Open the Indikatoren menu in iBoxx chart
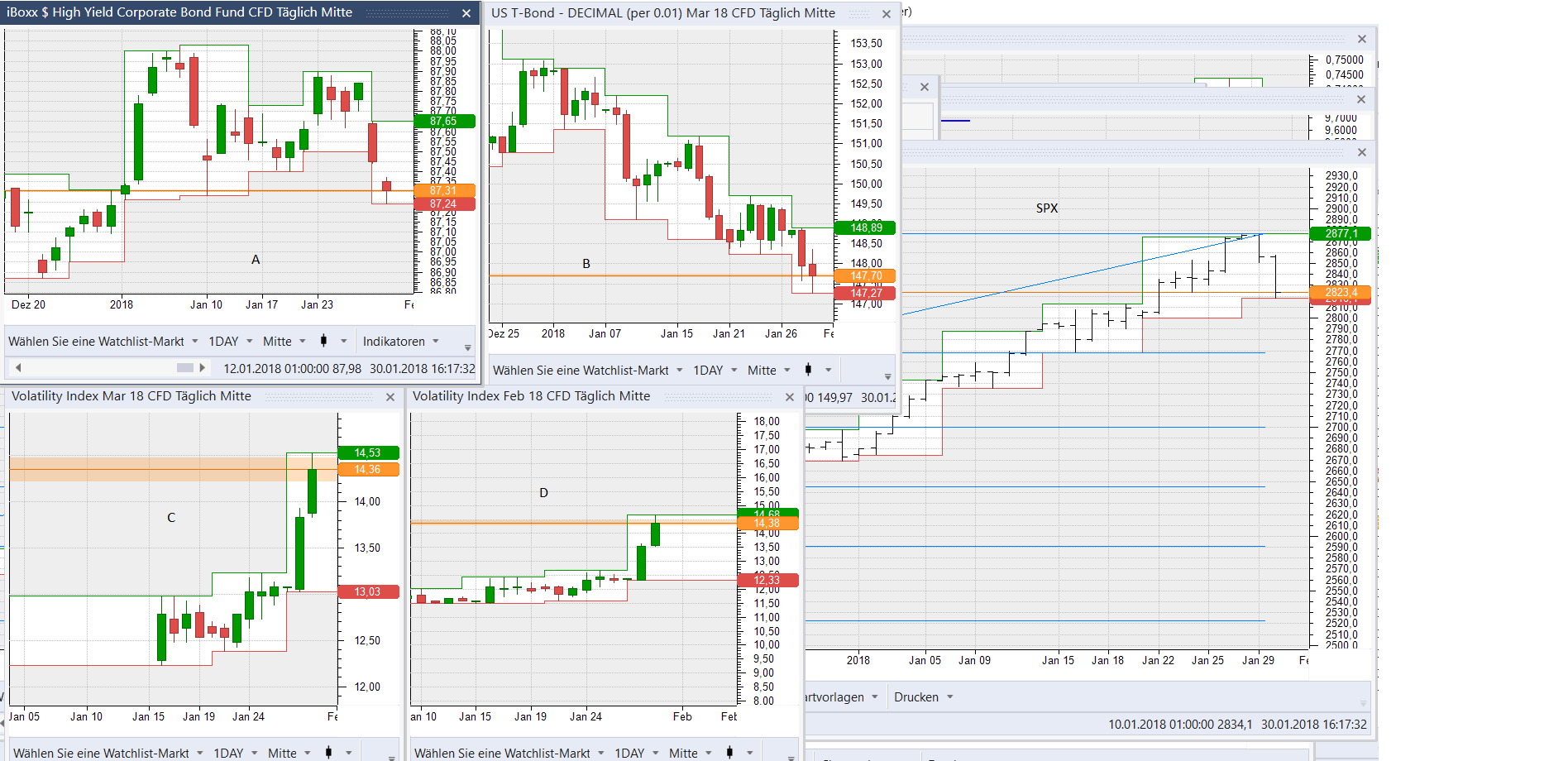The width and height of the screenshot is (1568, 761). (400, 342)
